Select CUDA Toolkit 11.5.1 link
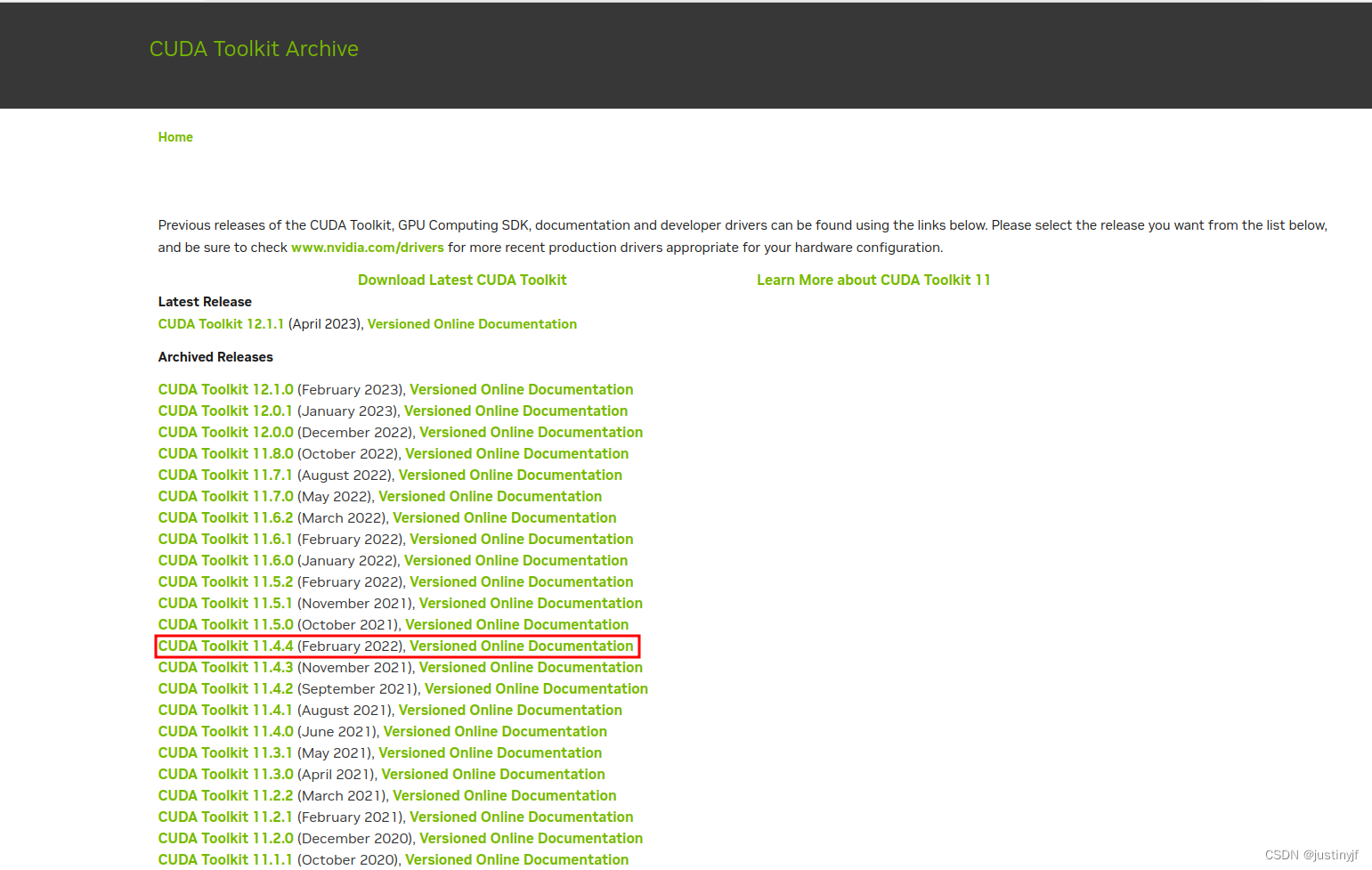1372x870 pixels. pos(225,603)
